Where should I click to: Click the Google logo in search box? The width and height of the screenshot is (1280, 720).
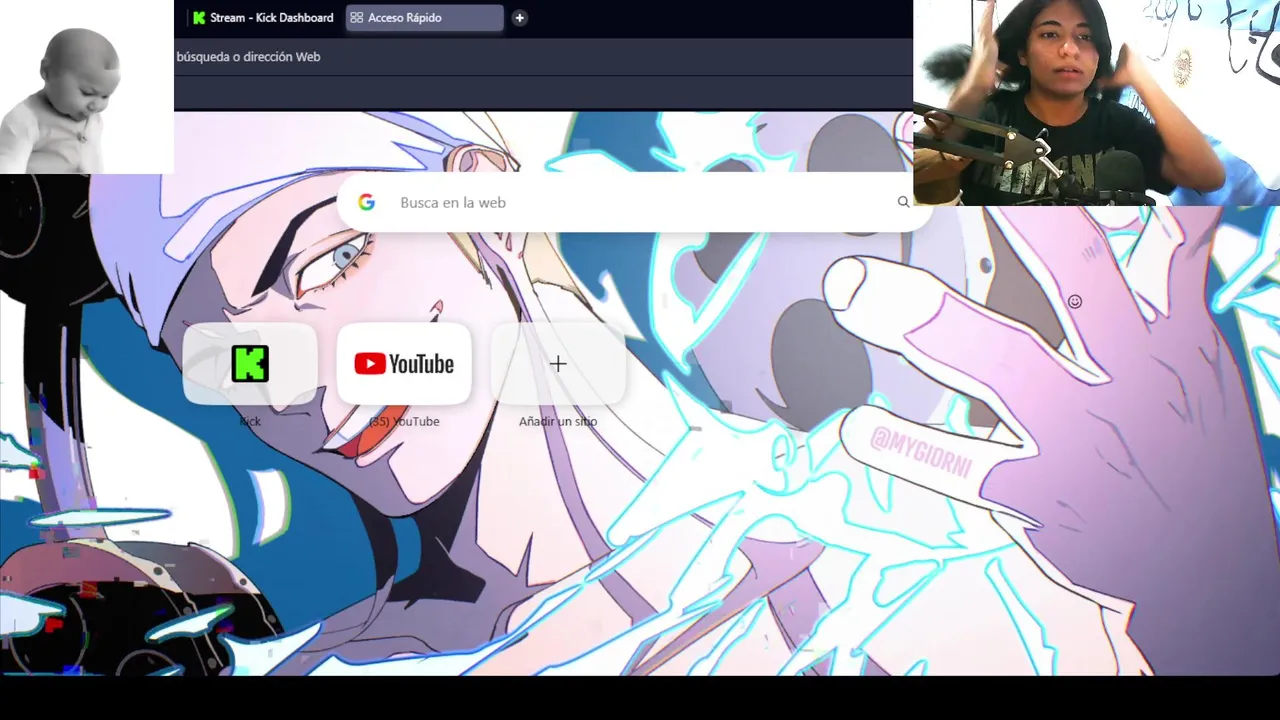coord(367,202)
